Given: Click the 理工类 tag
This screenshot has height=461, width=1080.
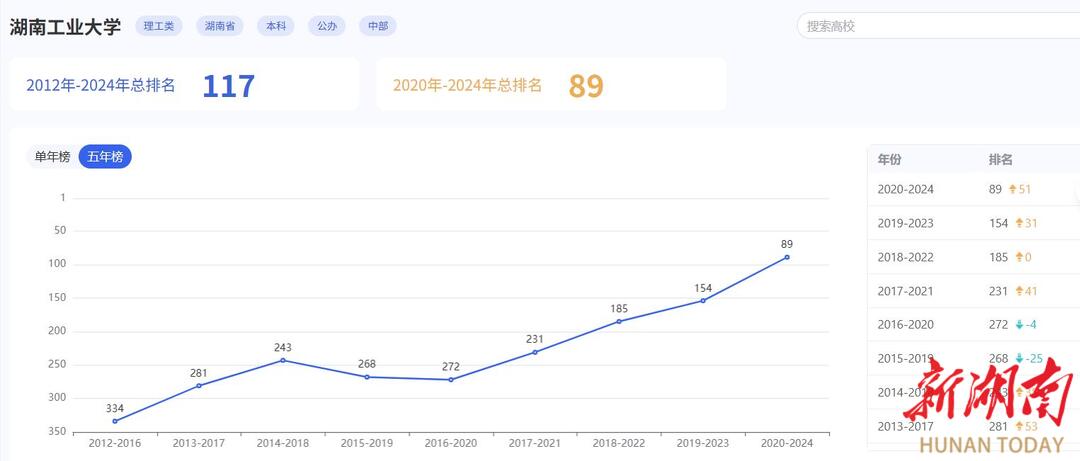Looking at the screenshot, I should 159,26.
